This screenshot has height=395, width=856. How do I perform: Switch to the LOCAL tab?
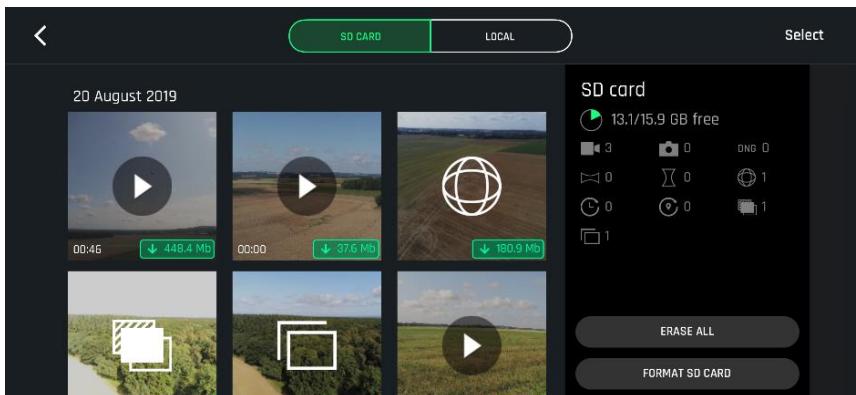coord(501,37)
